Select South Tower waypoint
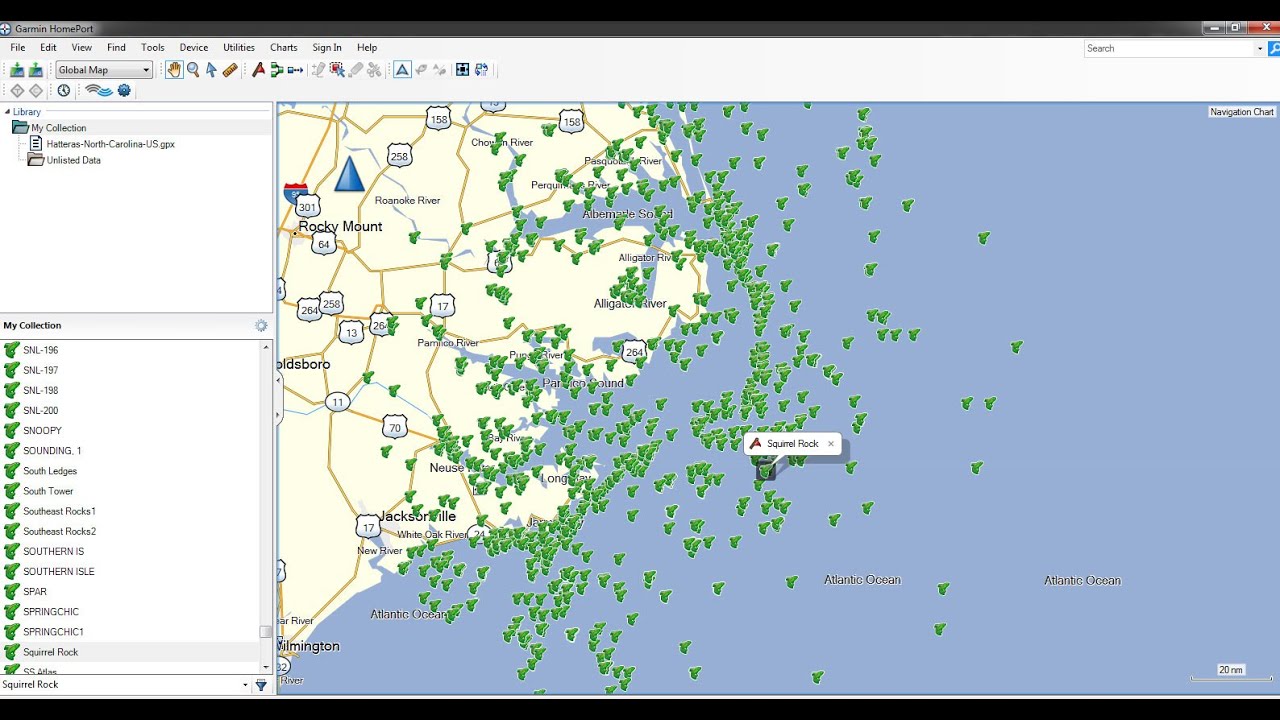Screen dimensions: 1280x720 pos(130,491)
